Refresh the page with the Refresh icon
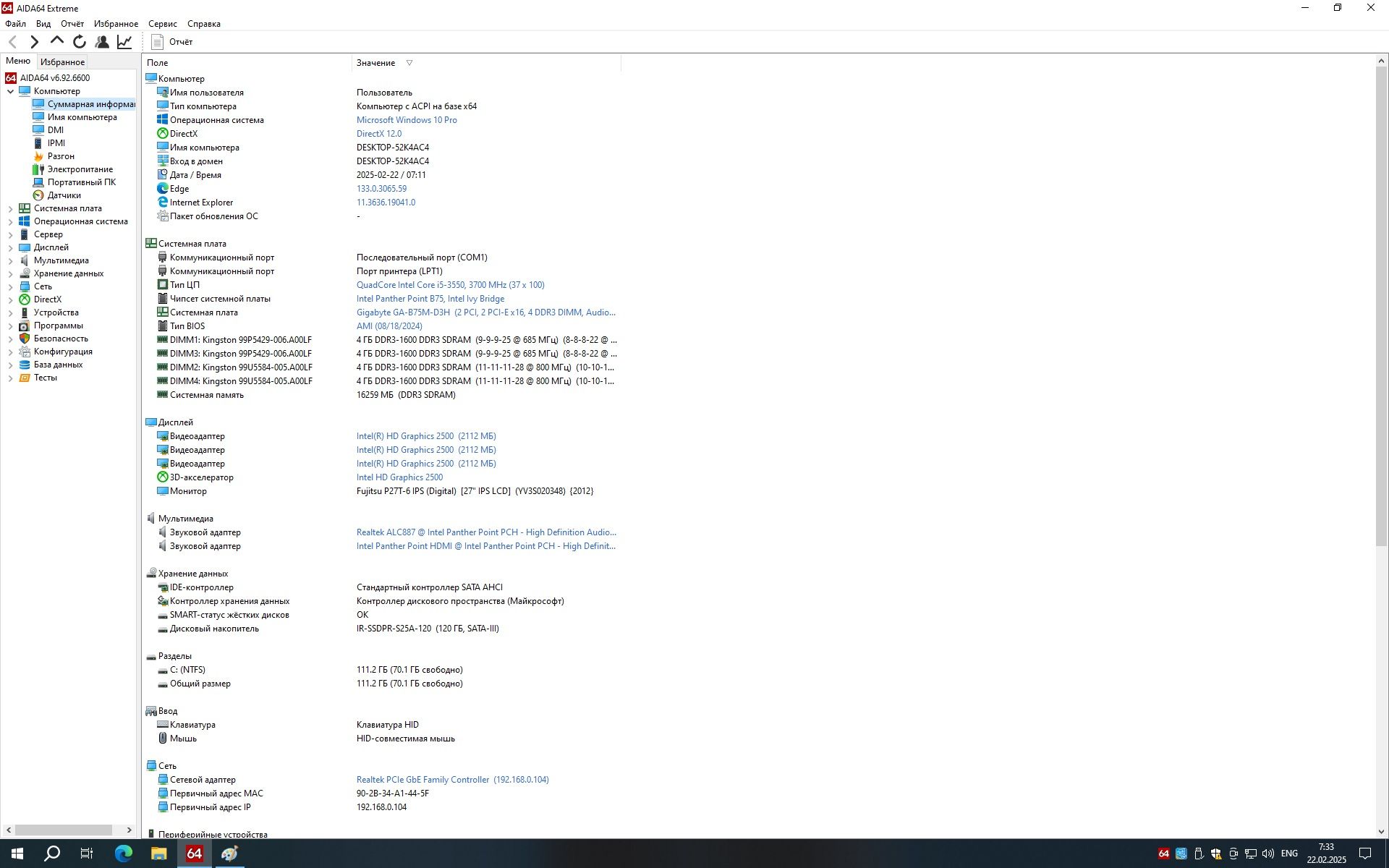1389x868 pixels. coord(80,42)
